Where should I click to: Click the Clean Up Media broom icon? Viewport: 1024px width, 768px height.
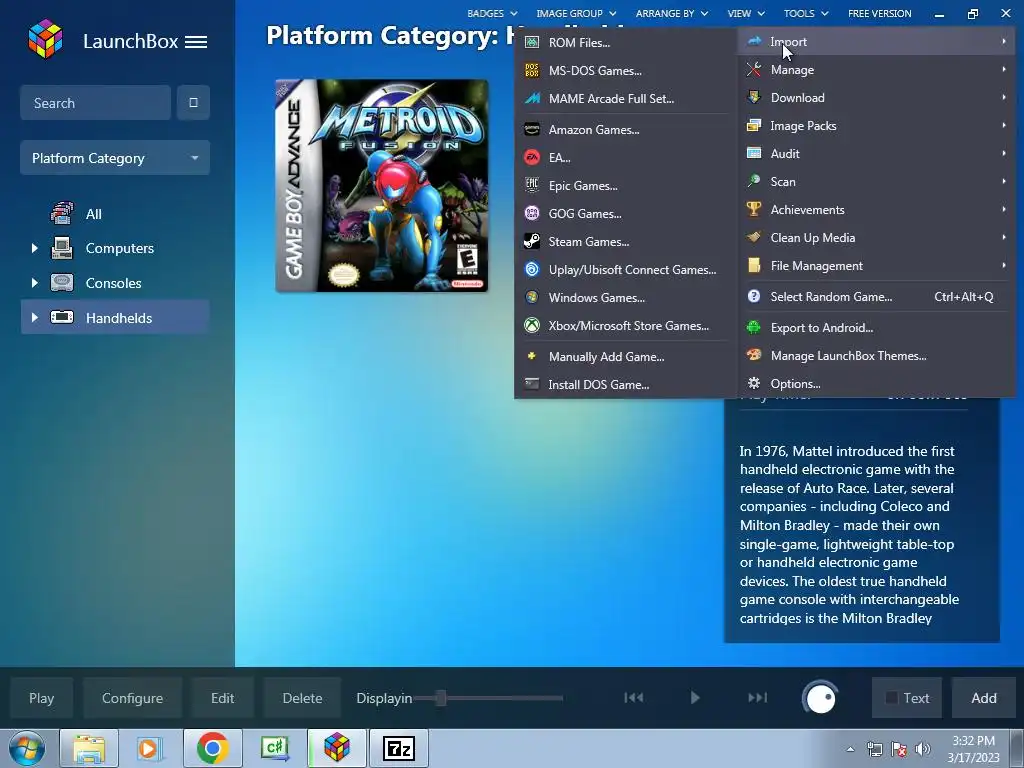[754, 238]
